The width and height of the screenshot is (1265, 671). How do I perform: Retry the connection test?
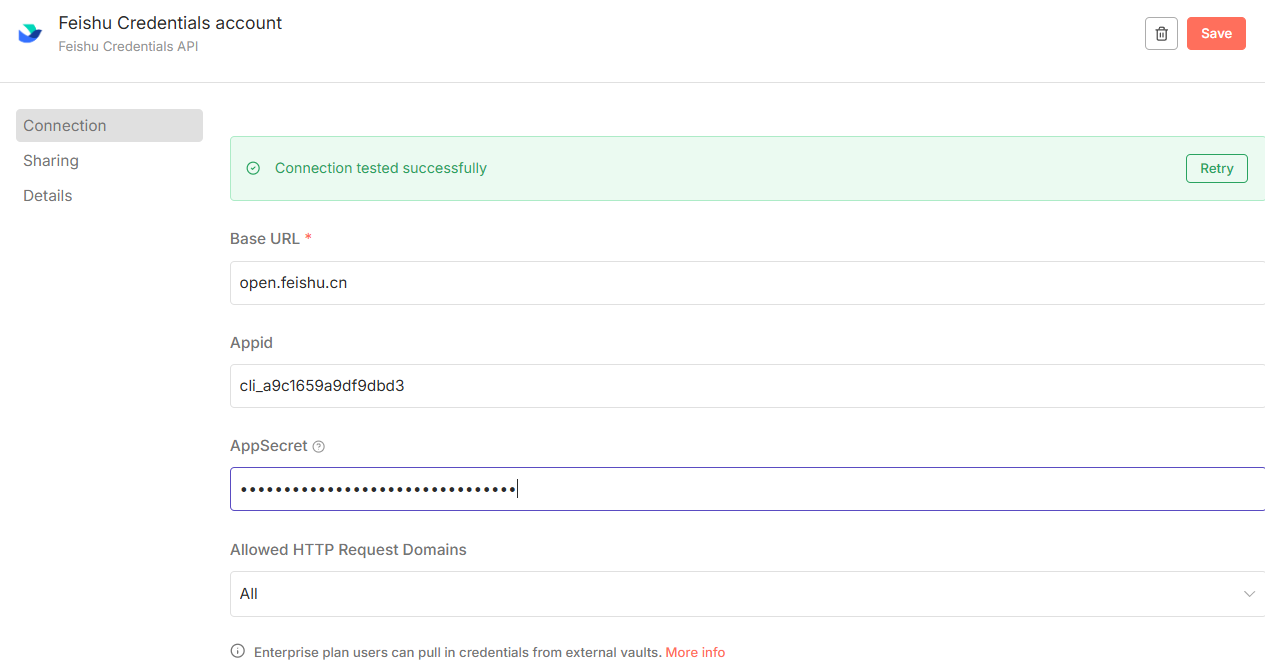tap(1216, 168)
